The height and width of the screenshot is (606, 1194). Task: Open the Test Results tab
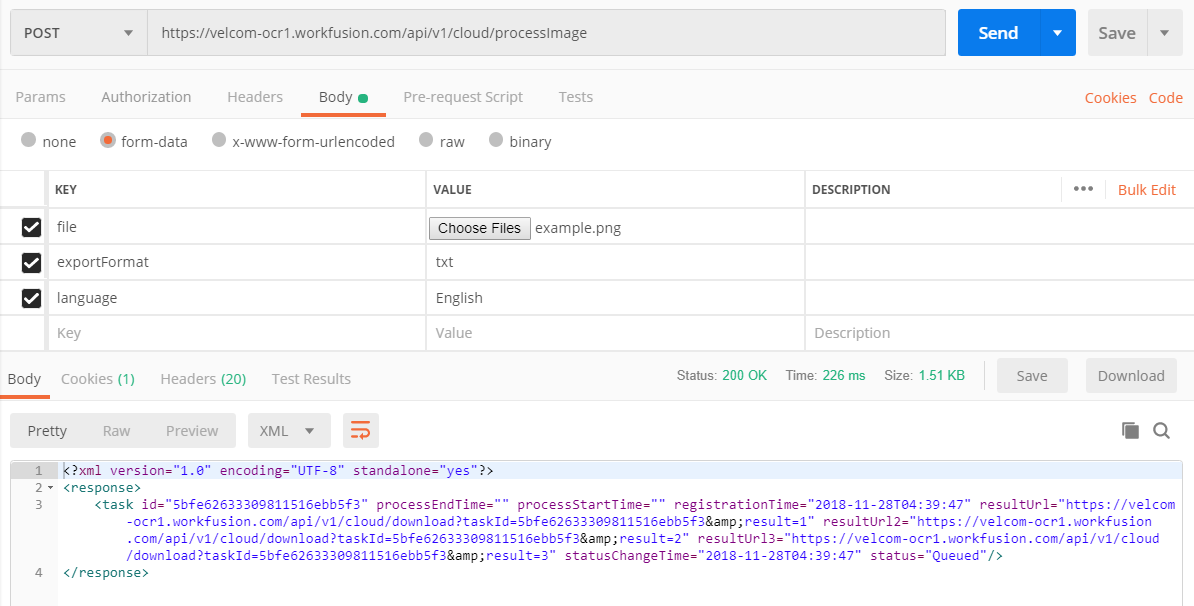311,378
